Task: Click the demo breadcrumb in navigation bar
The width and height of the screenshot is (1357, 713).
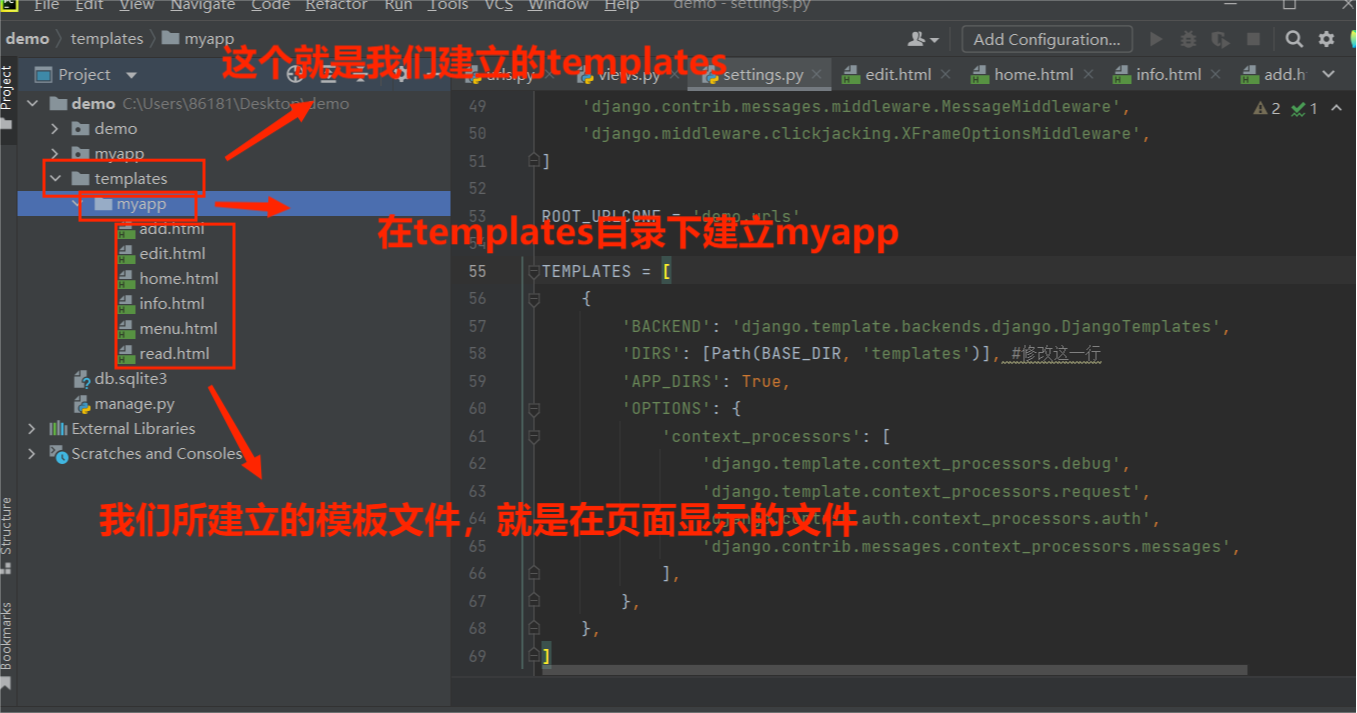Action: [x=27, y=39]
